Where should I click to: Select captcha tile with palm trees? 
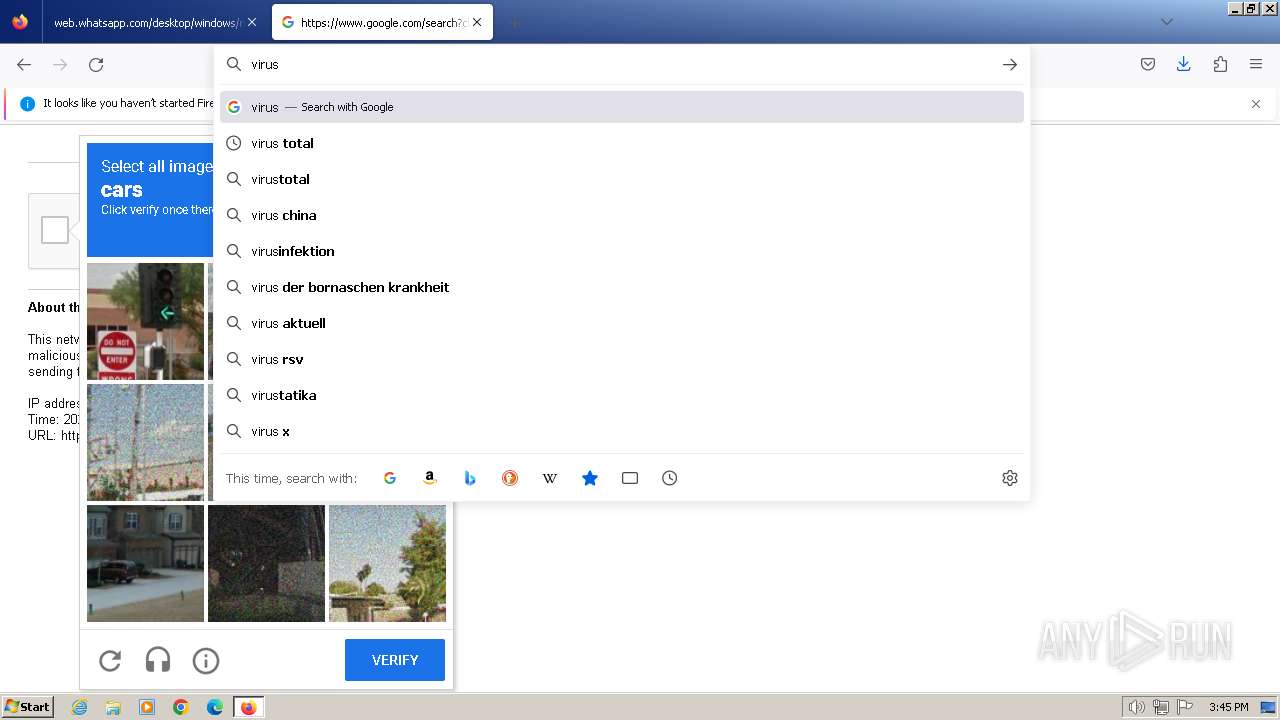point(387,563)
